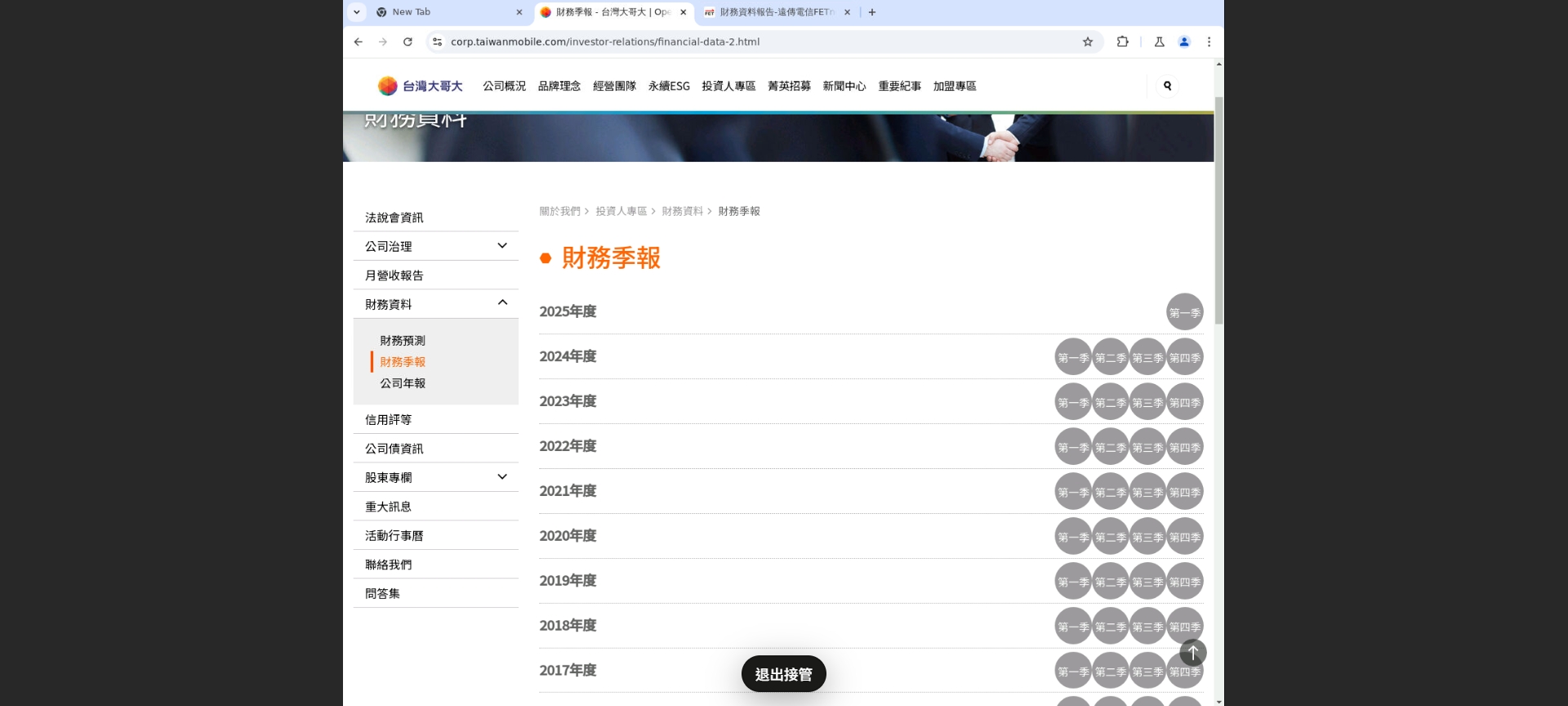Expand the 股東專欄 sidebar section
This screenshot has width=1568, height=706.
pos(501,477)
